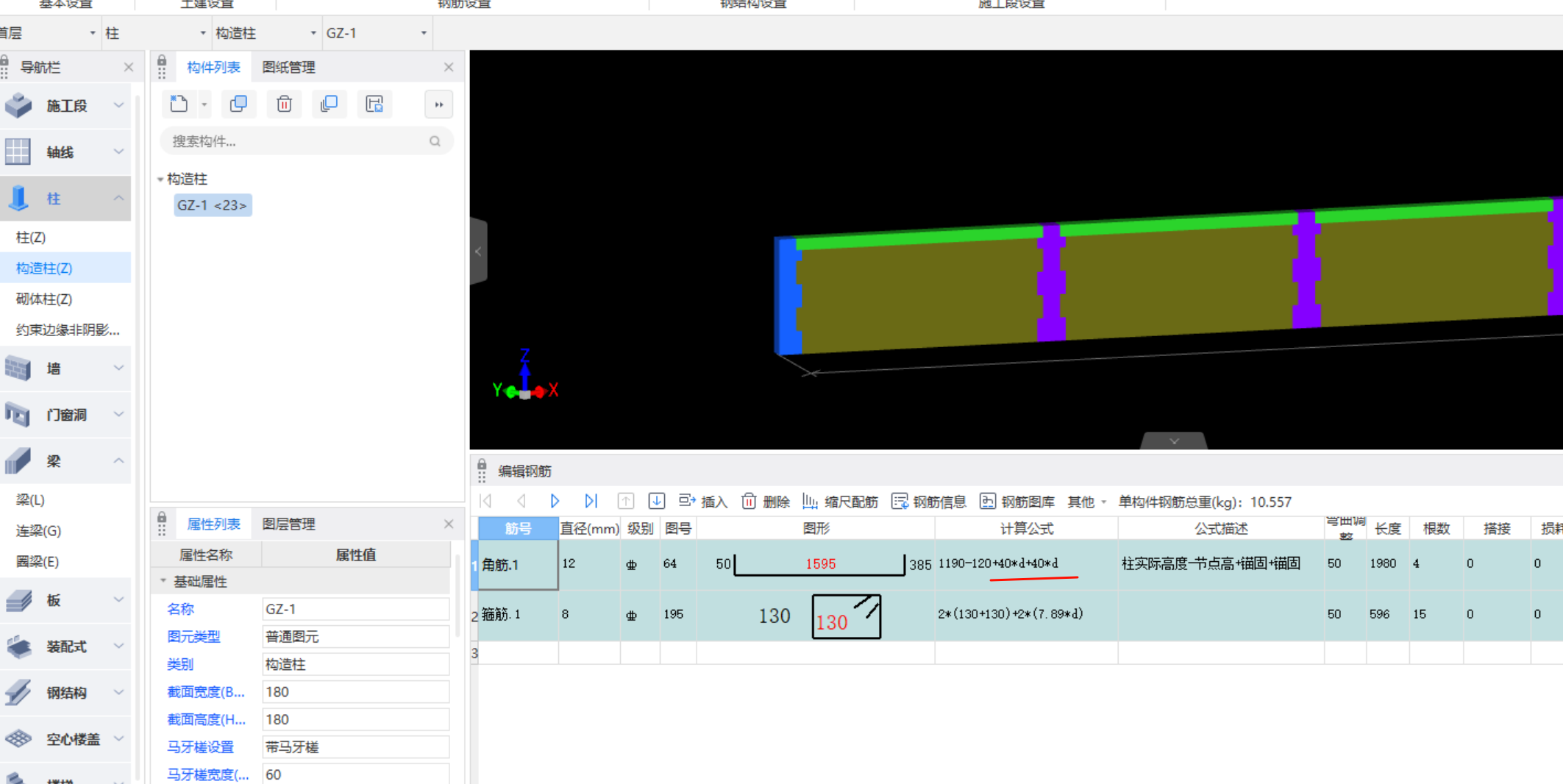Screen dimensions: 1563x784
Task: Click the 截面宽度 value field 180
Action: [355, 692]
